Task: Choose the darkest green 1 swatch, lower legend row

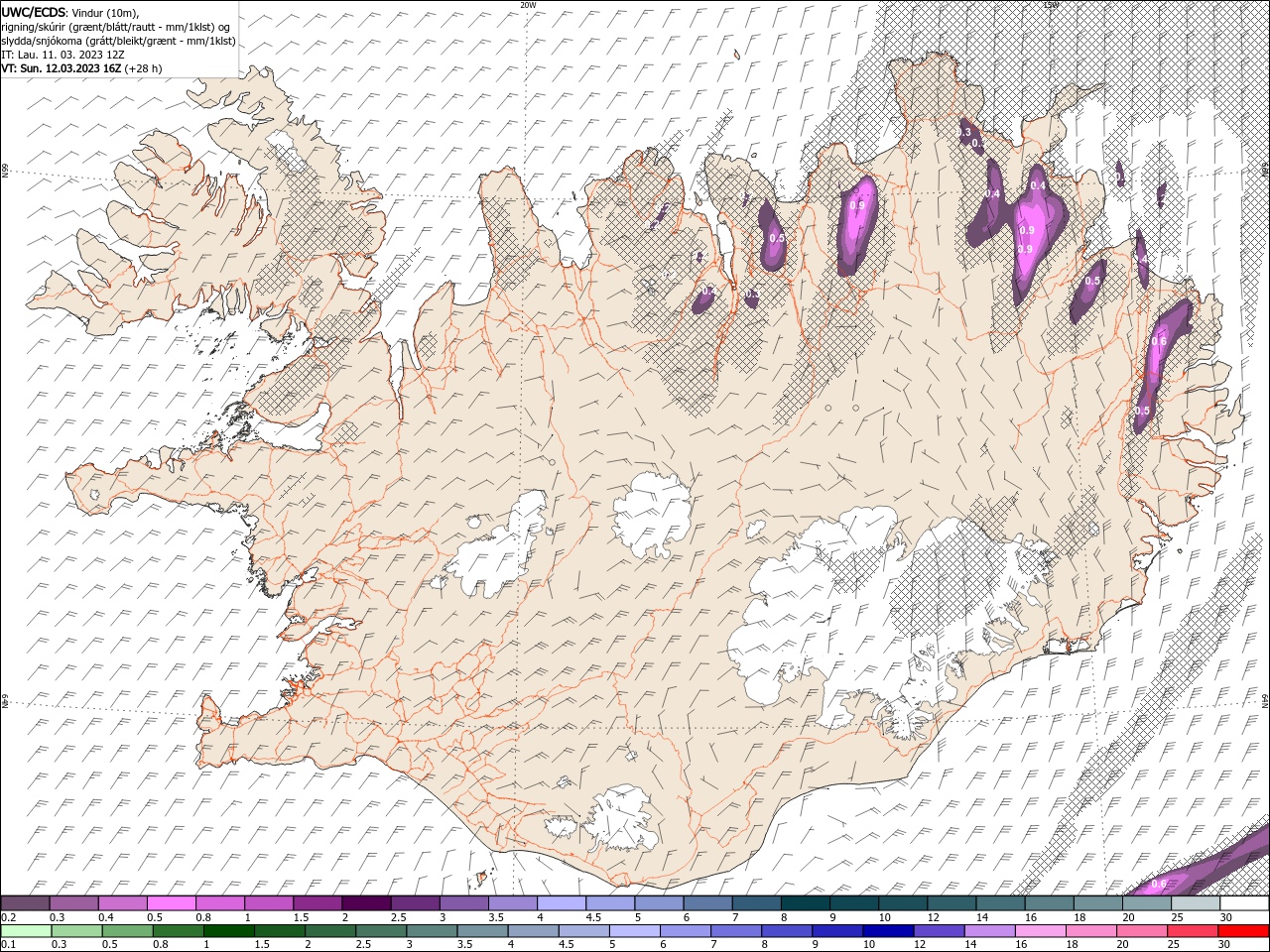Action: (228, 930)
